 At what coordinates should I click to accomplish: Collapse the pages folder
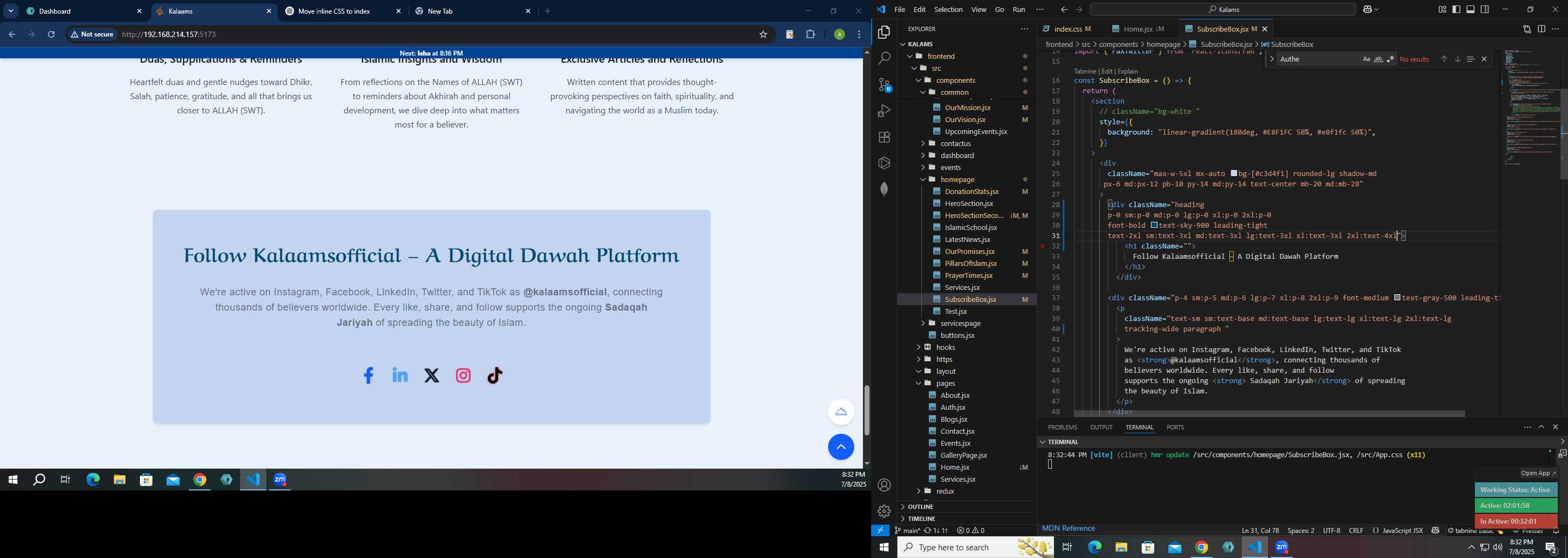click(x=918, y=383)
